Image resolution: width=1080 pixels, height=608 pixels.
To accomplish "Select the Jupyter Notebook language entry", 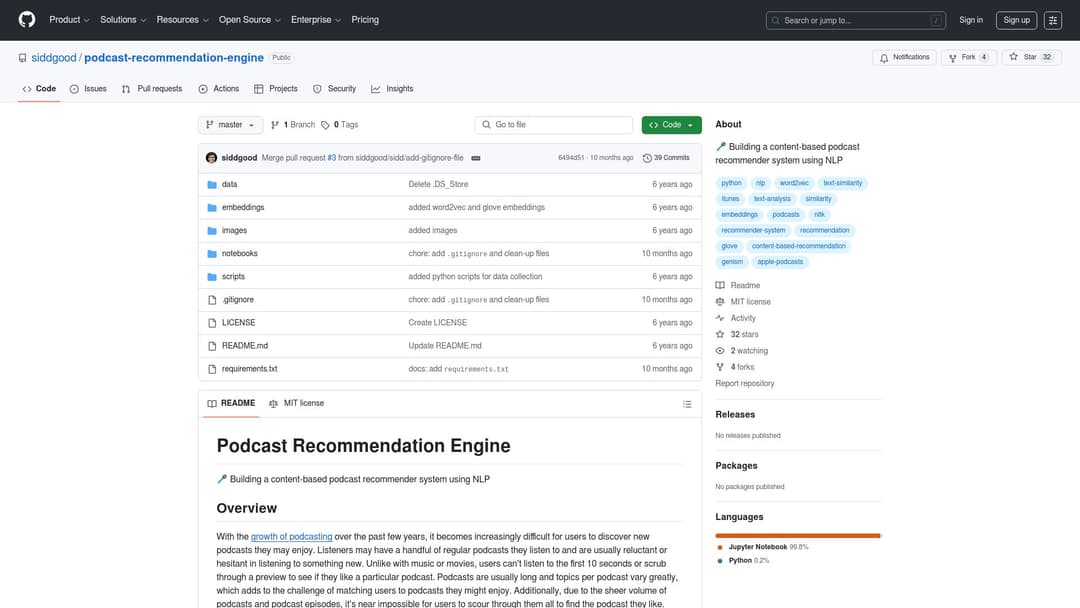I will tap(762, 547).
